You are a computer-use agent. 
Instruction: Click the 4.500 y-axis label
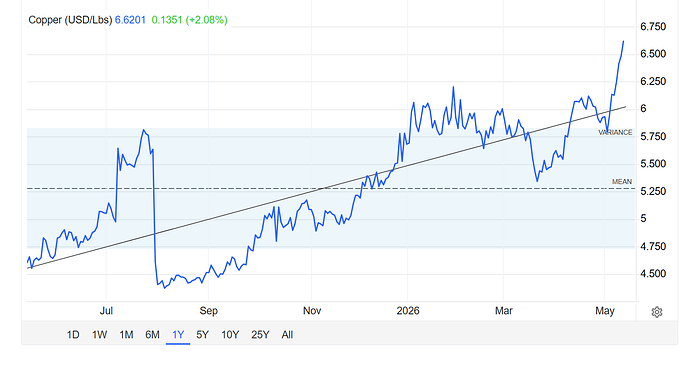[653, 274]
